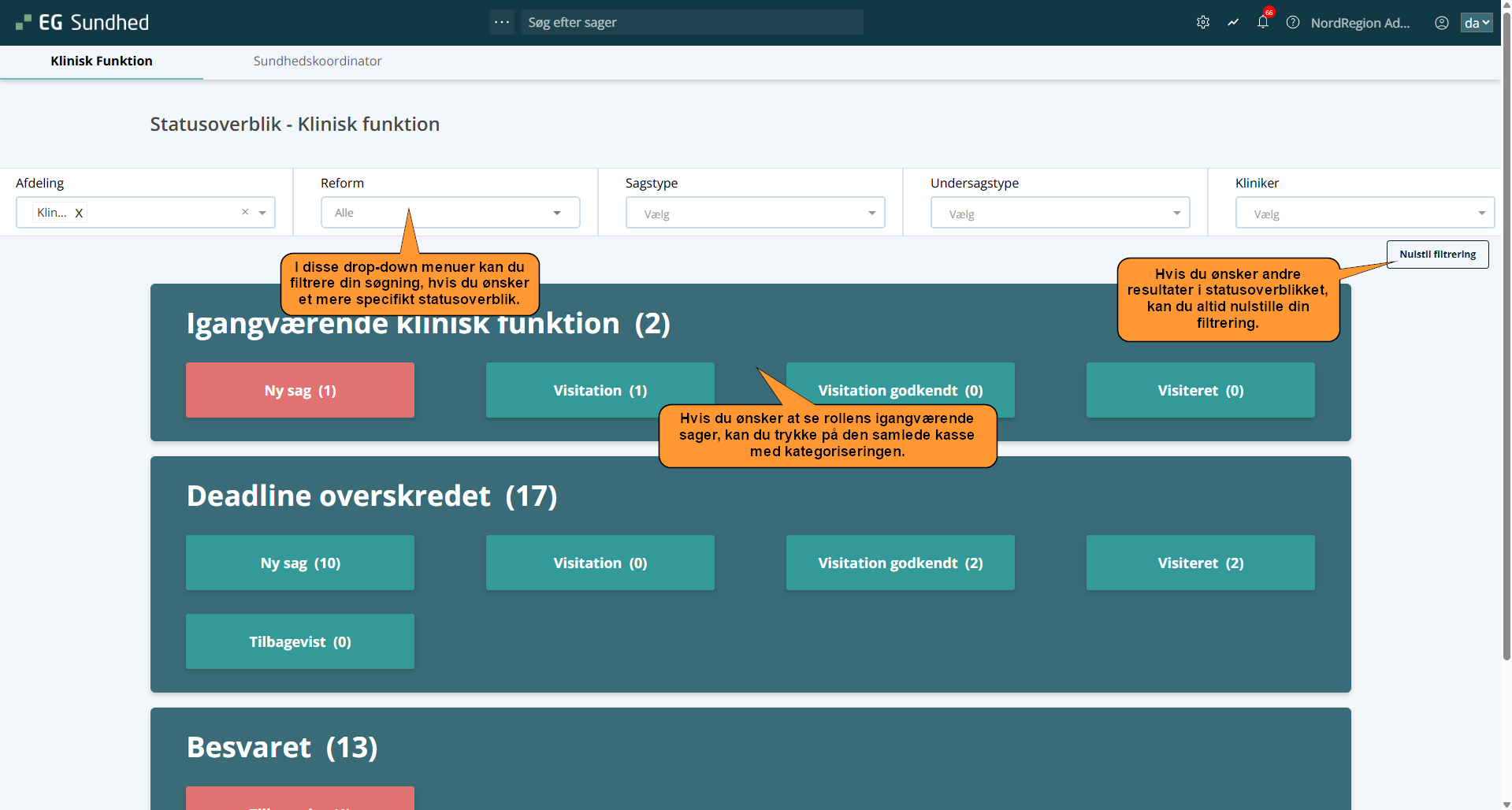Click the Nulstil filtrering button
This screenshot has width=1512, height=810.
pyautogui.click(x=1437, y=255)
